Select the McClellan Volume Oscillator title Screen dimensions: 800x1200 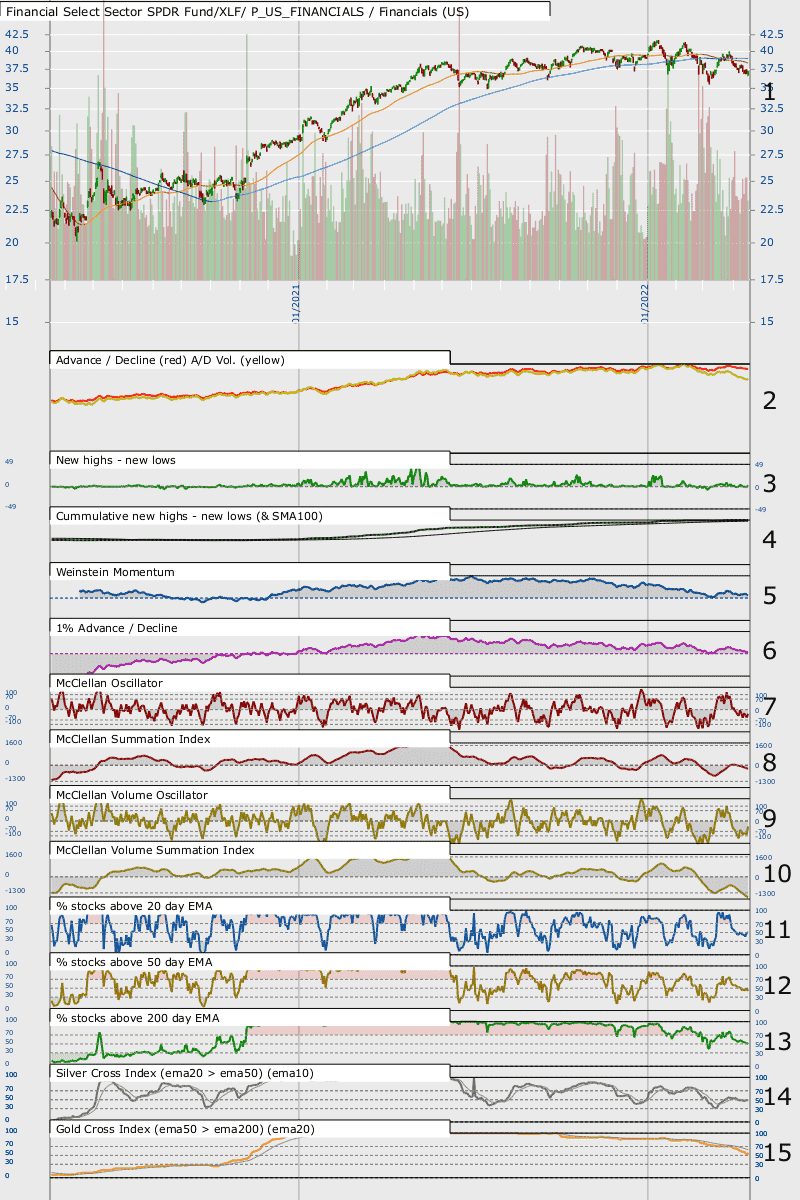pos(132,795)
